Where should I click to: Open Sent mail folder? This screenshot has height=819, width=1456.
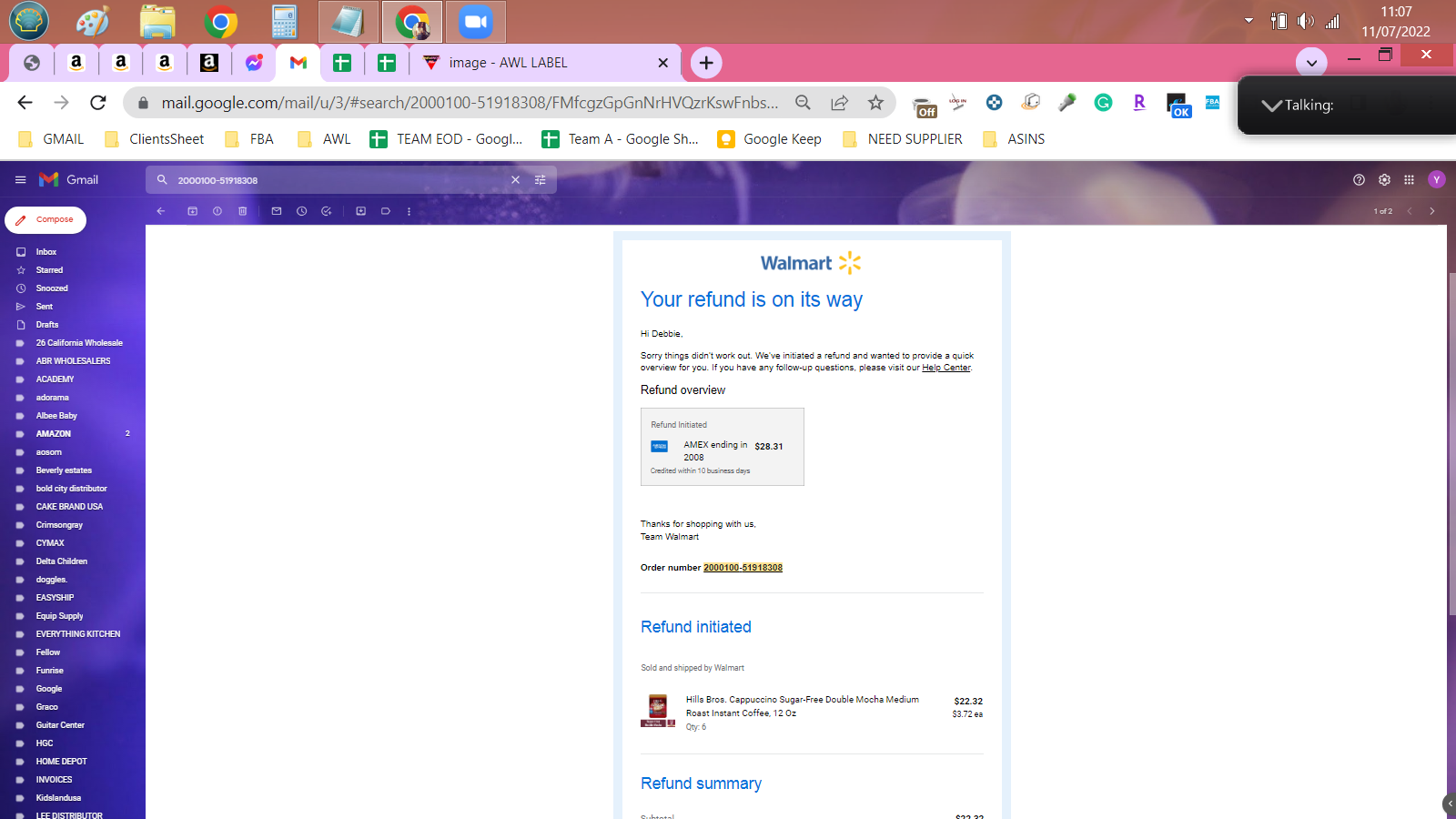click(x=45, y=307)
